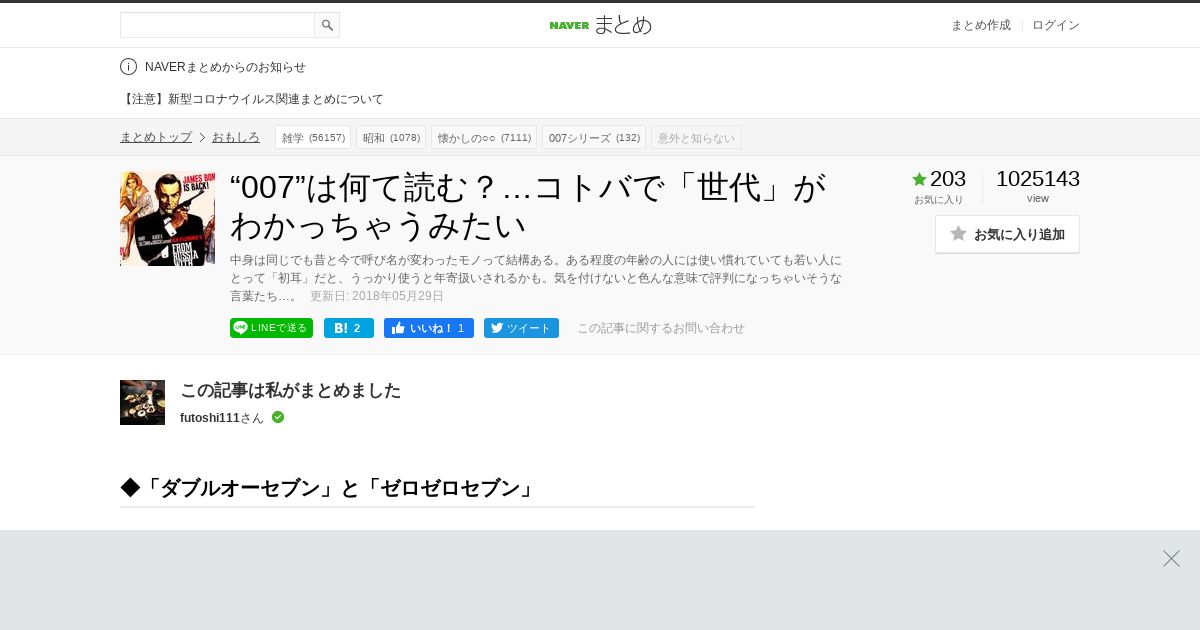Image resolution: width=1200 pixels, height=630 pixels.
Task: Share via LINEで送る button
Action: tap(271, 328)
